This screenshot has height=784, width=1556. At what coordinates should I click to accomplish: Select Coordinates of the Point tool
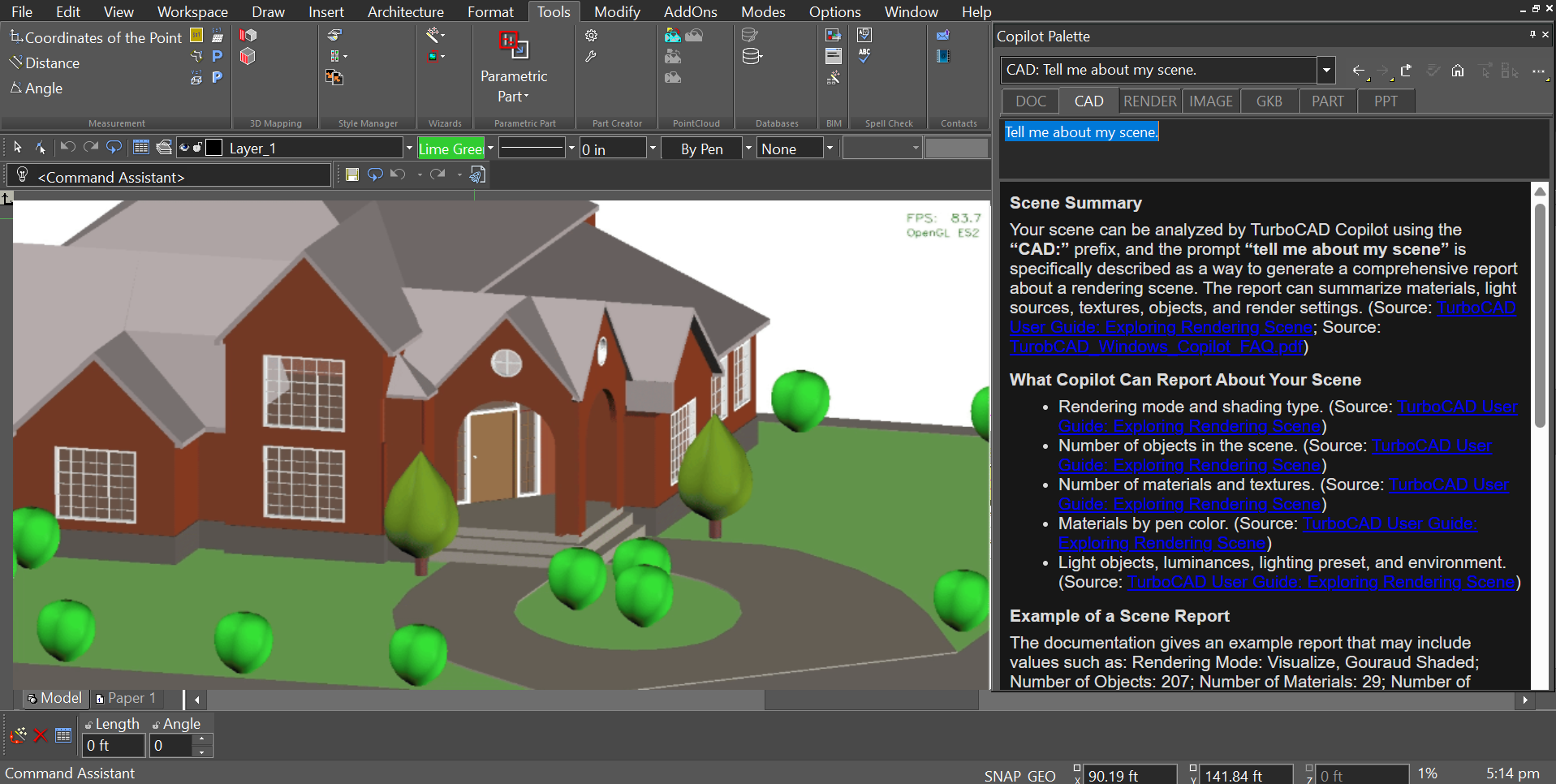[96, 37]
